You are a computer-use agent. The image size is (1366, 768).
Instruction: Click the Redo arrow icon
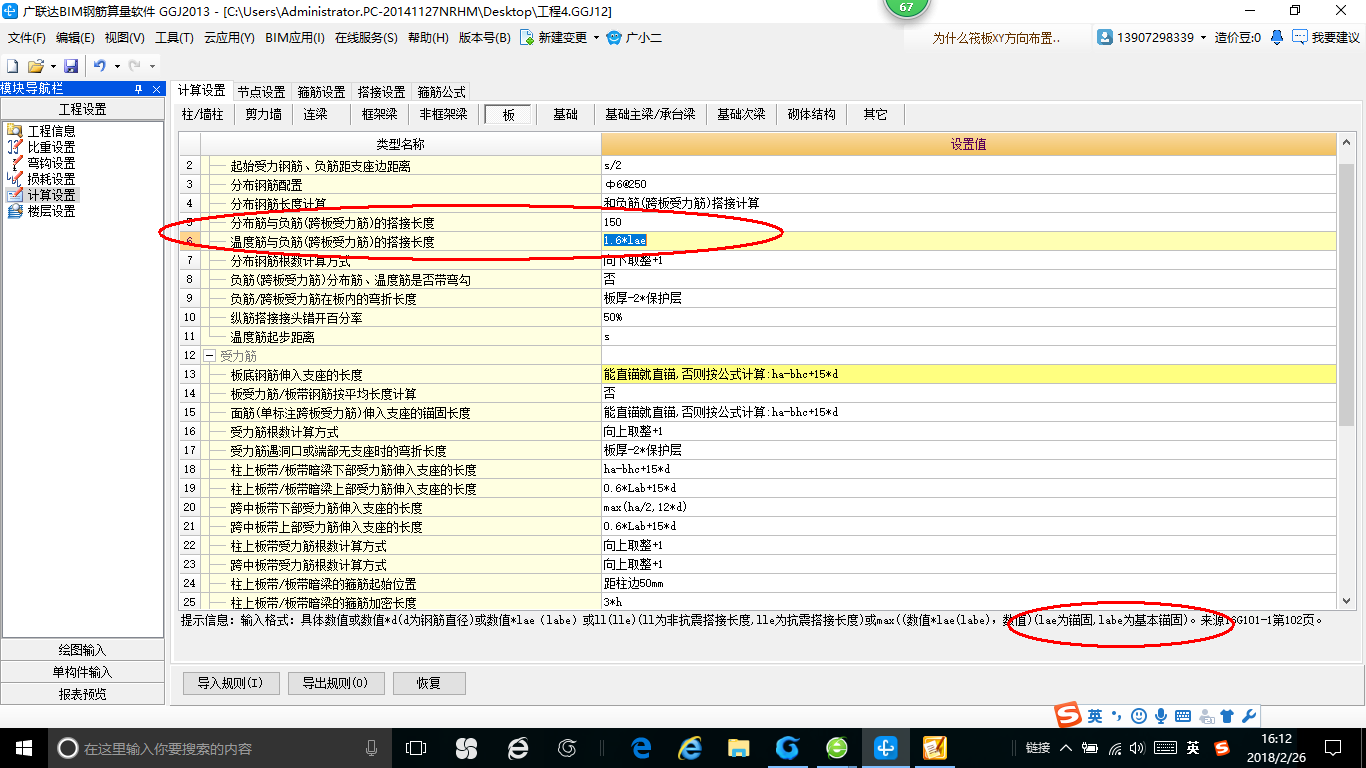tap(134, 66)
